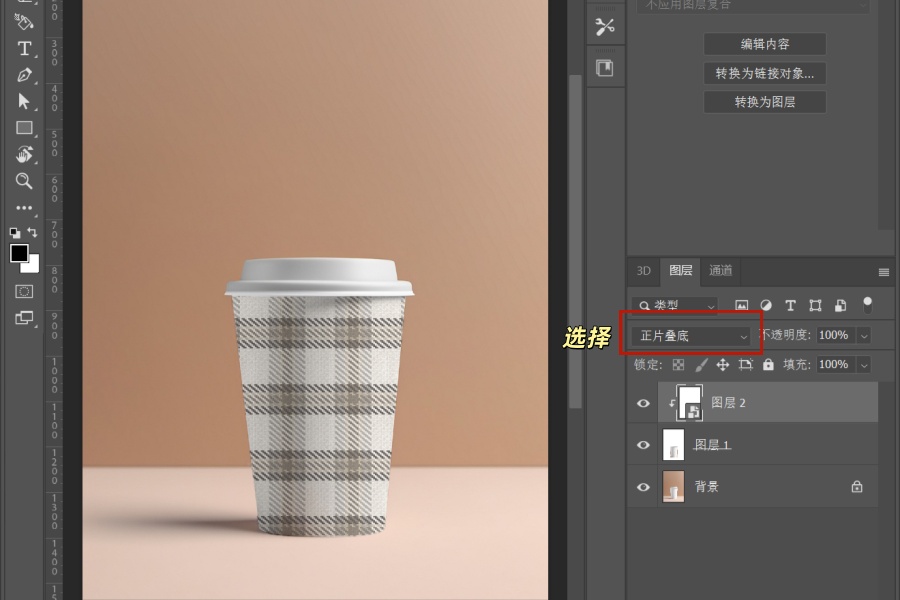Swap foreground and background colors
The width and height of the screenshot is (900, 600).
coord(33,233)
